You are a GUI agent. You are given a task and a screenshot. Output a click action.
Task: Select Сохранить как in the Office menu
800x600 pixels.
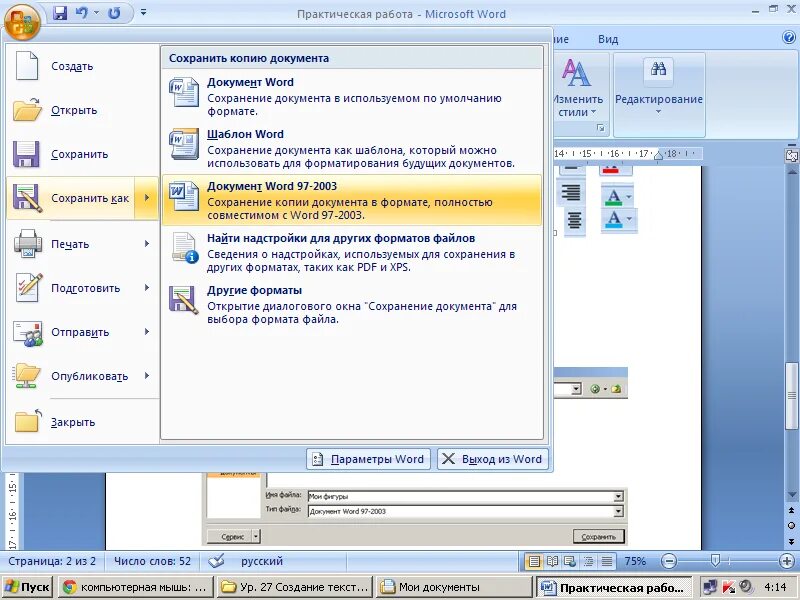(x=70, y=198)
